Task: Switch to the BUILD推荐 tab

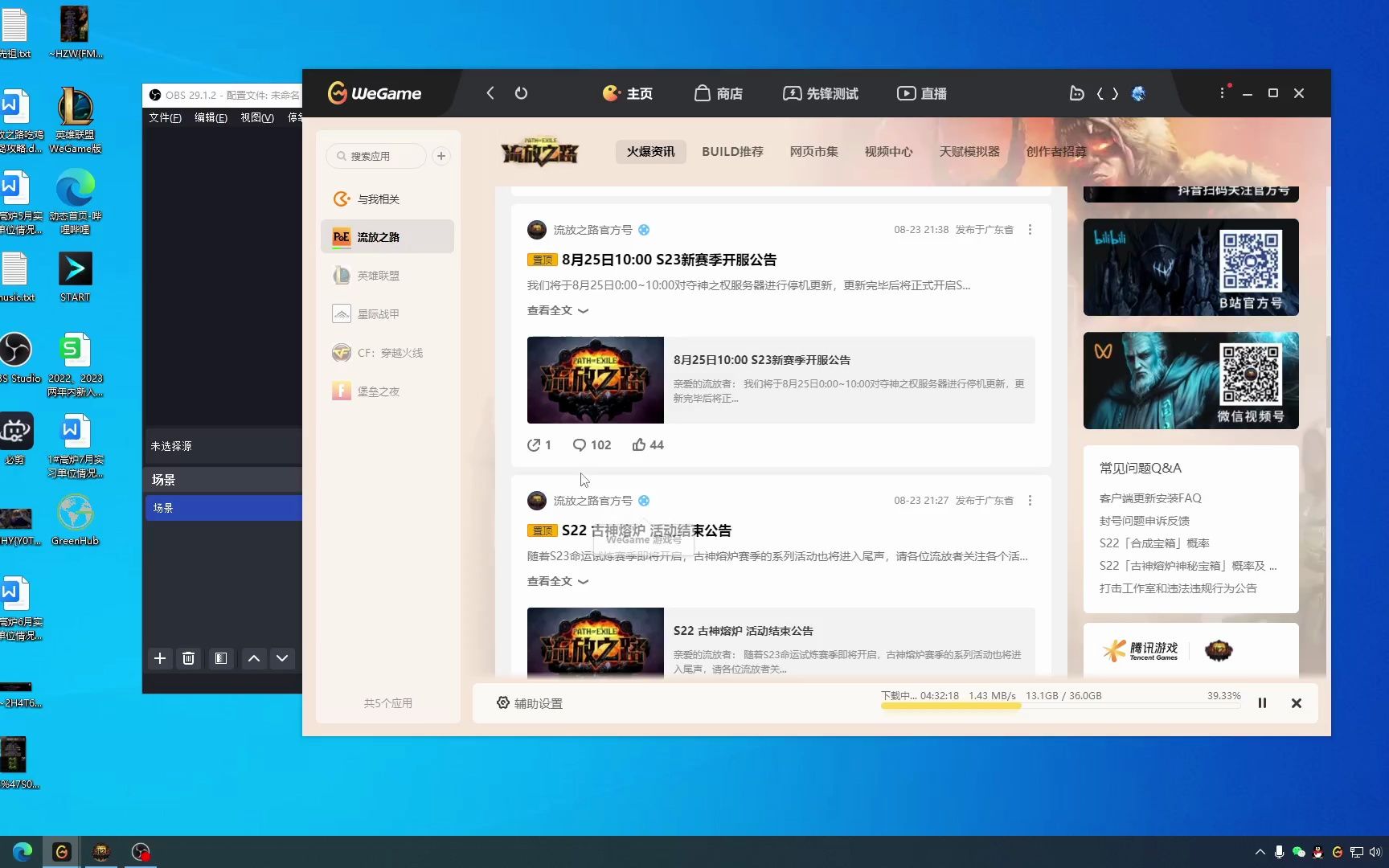Action: [x=732, y=152]
